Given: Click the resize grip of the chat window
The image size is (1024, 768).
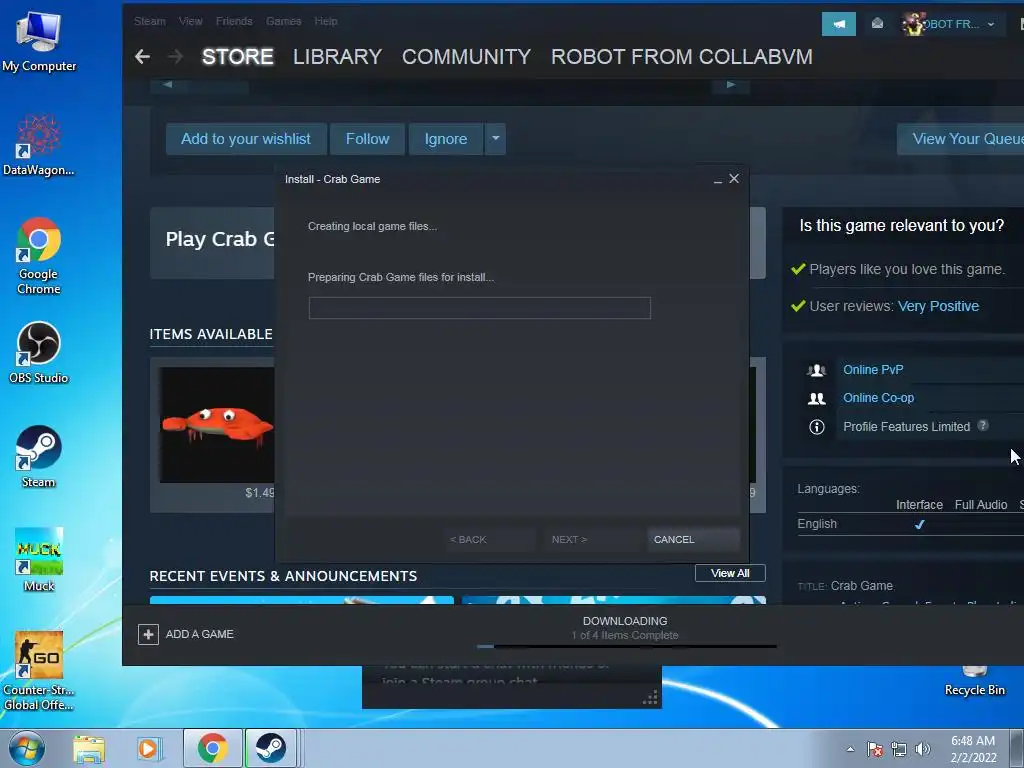Looking at the screenshot, I should click(x=650, y=698).
